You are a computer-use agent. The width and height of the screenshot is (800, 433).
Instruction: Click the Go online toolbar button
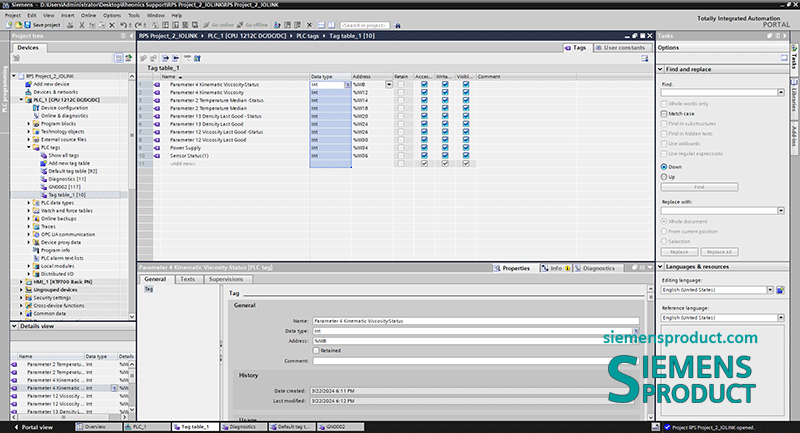[x=218, y=24]
